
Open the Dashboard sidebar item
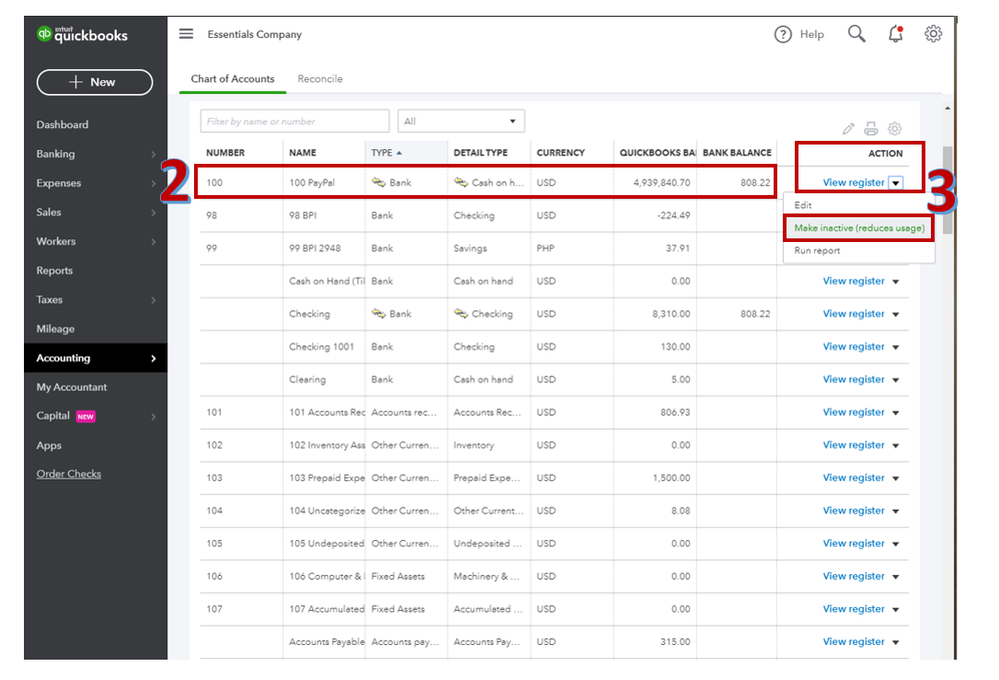pyautogui.click(x=62, y=125)
